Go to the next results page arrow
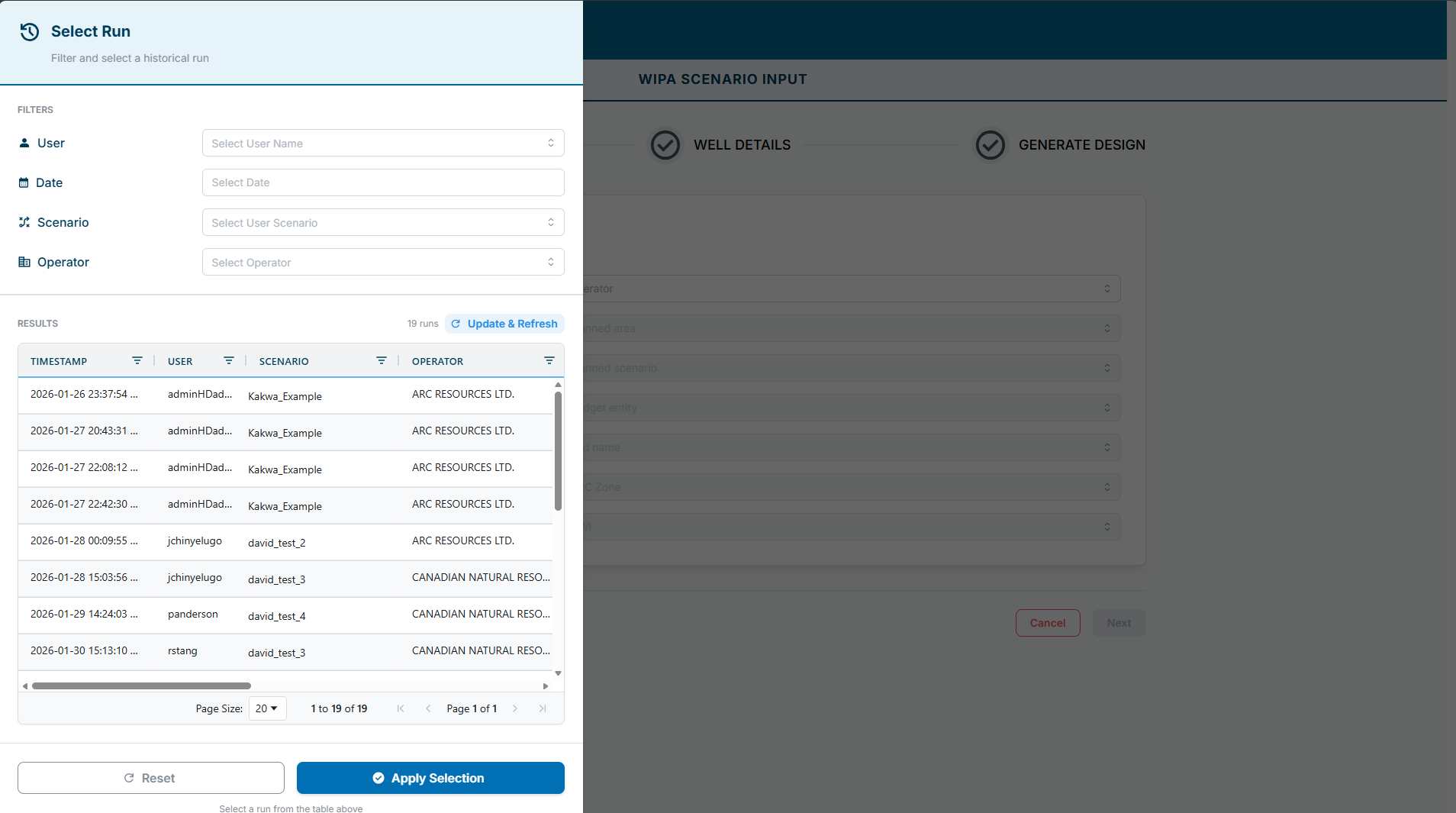Image resolution: width=1456 pixels, height=813 pixels. pos(515,709)
